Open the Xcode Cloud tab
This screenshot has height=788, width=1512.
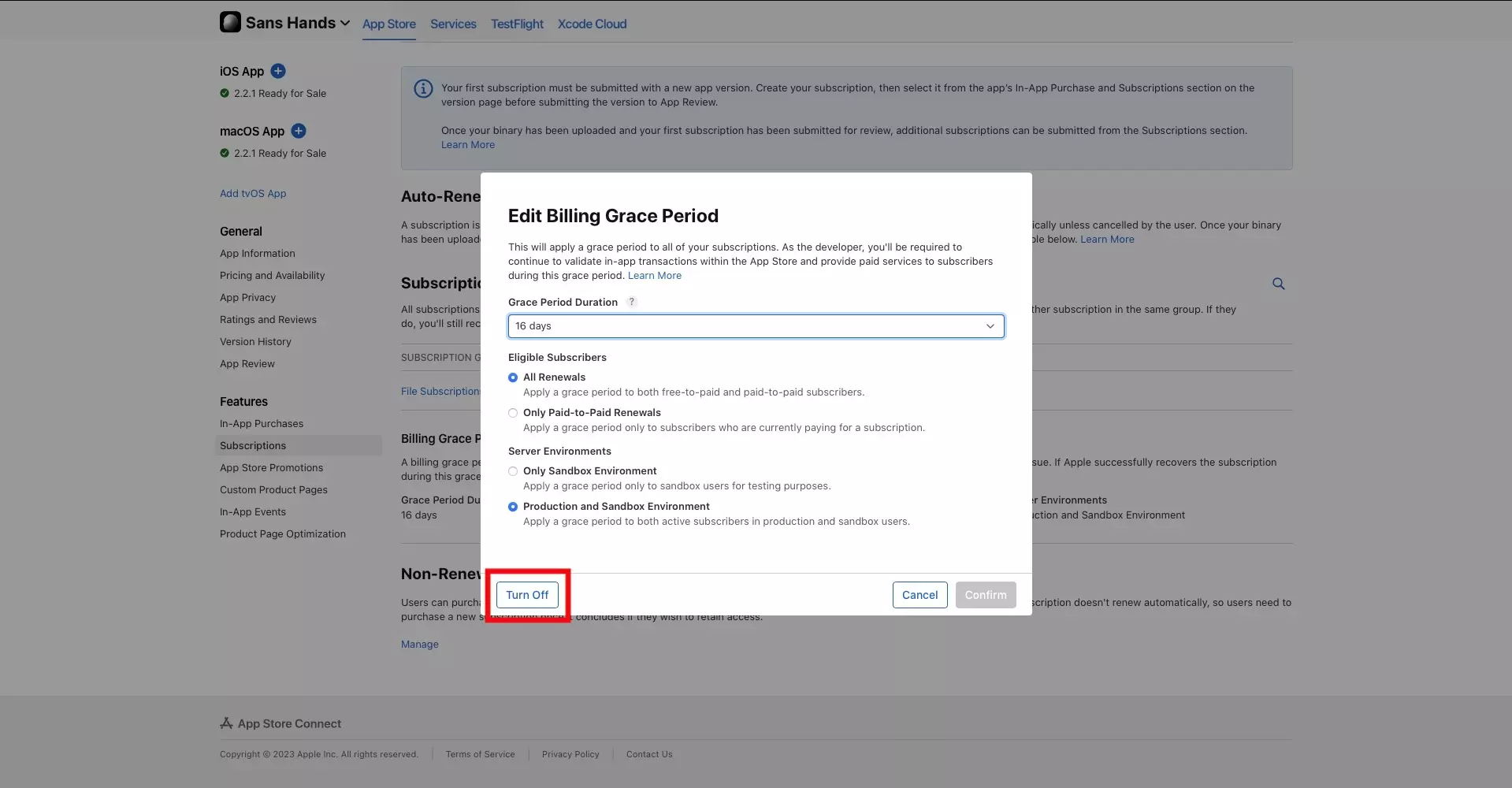click(593, 24)
